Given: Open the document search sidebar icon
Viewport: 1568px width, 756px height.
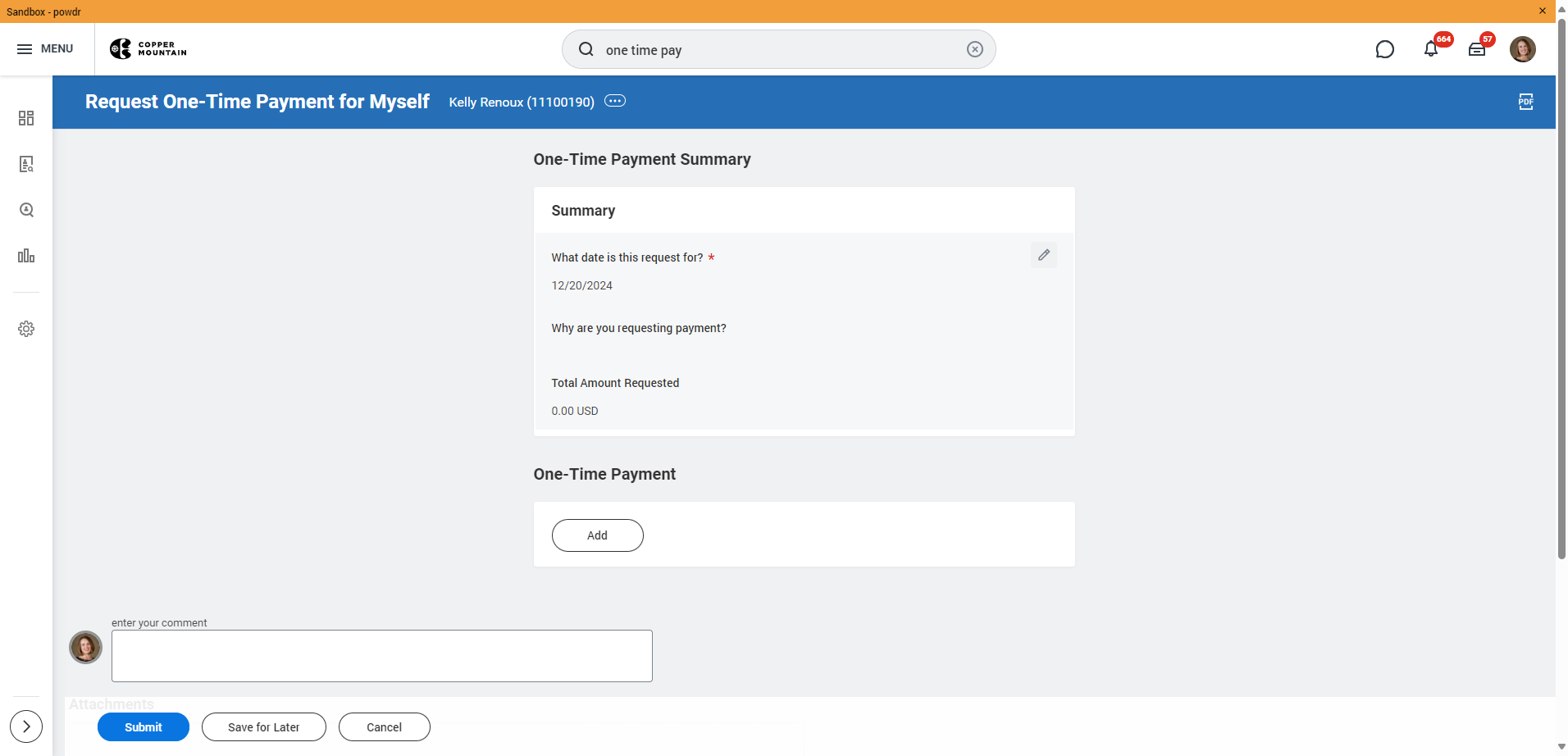Looking at the screenshot, I should [x=26, y=164].
